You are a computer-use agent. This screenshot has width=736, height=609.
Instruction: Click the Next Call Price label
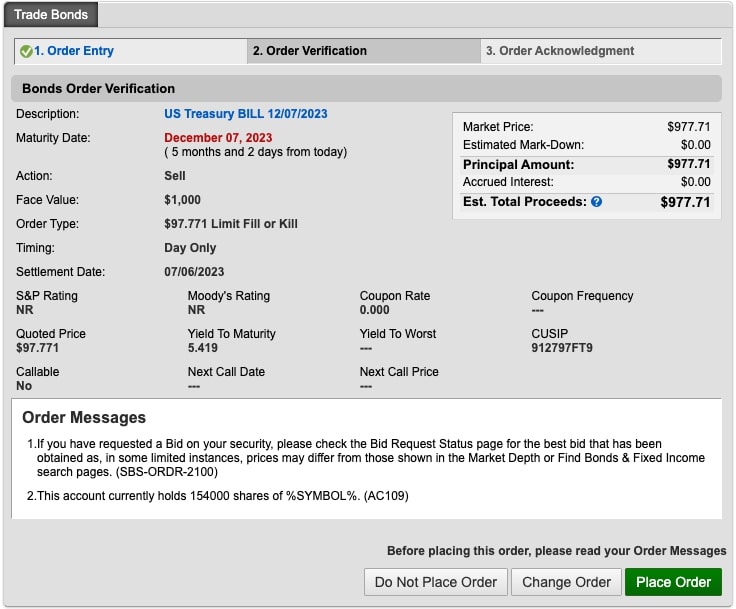tap(399, 372)
